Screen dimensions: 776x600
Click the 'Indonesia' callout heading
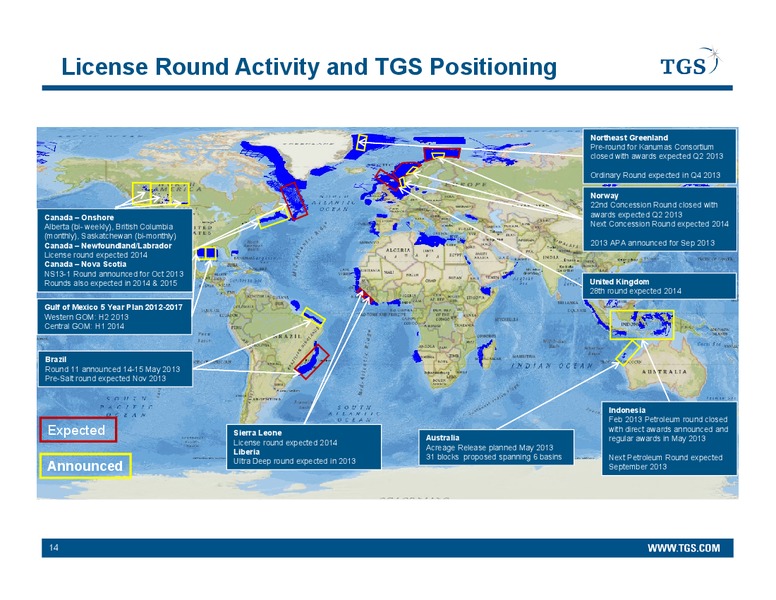pyautogui.click(x=627, y=410)
